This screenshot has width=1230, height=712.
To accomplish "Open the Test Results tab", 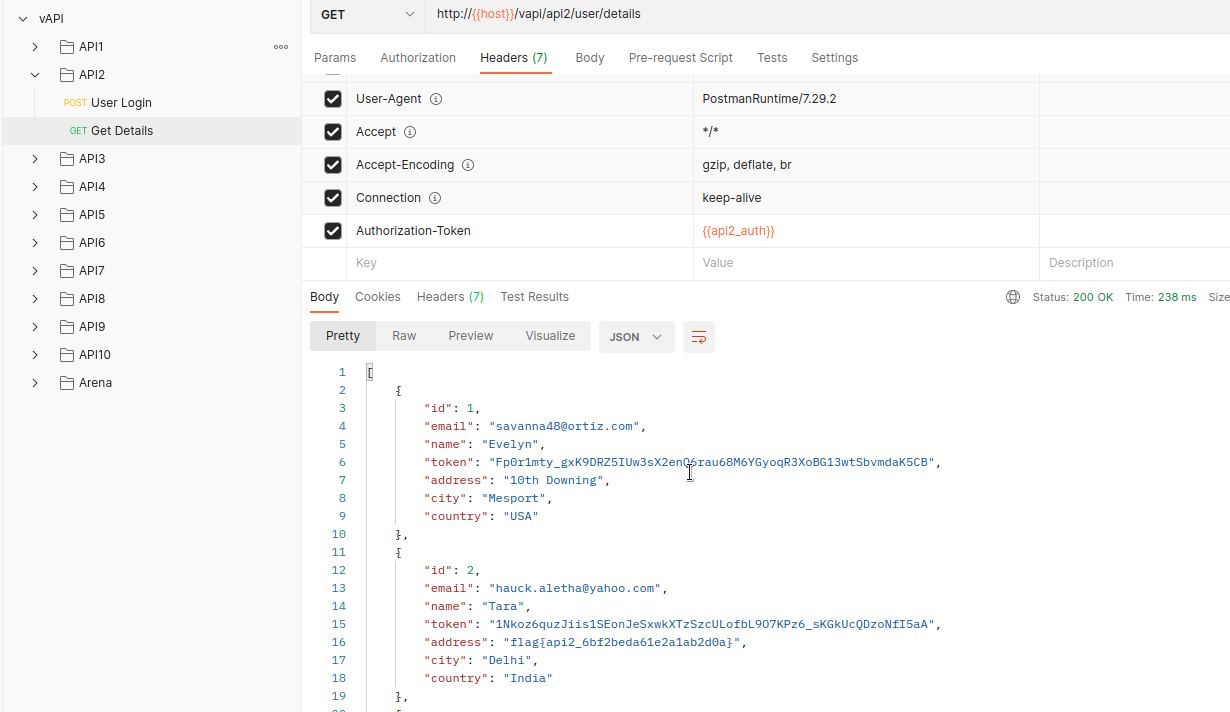I will pos(534,297).
